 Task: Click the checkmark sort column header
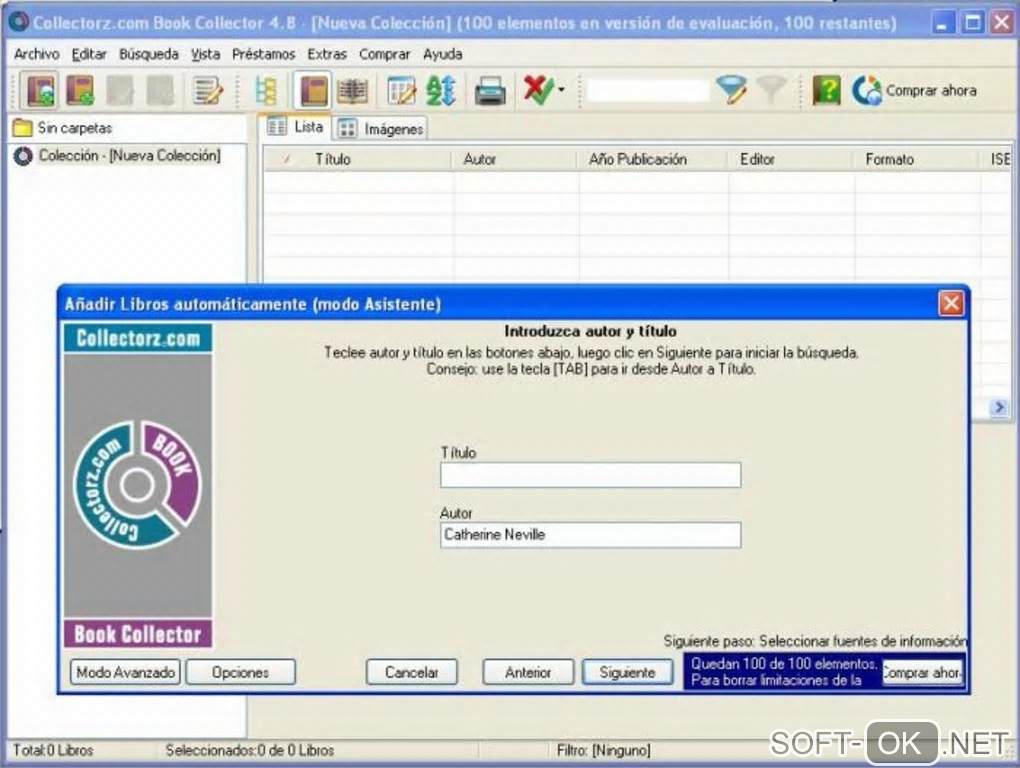click(x=286, y=159)
